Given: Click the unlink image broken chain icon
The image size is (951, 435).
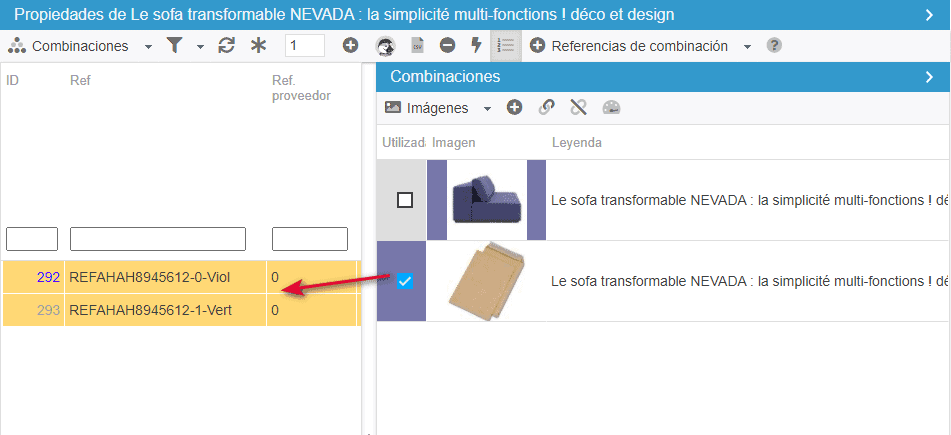Looking at the screenshot, I should click(578, 108).
